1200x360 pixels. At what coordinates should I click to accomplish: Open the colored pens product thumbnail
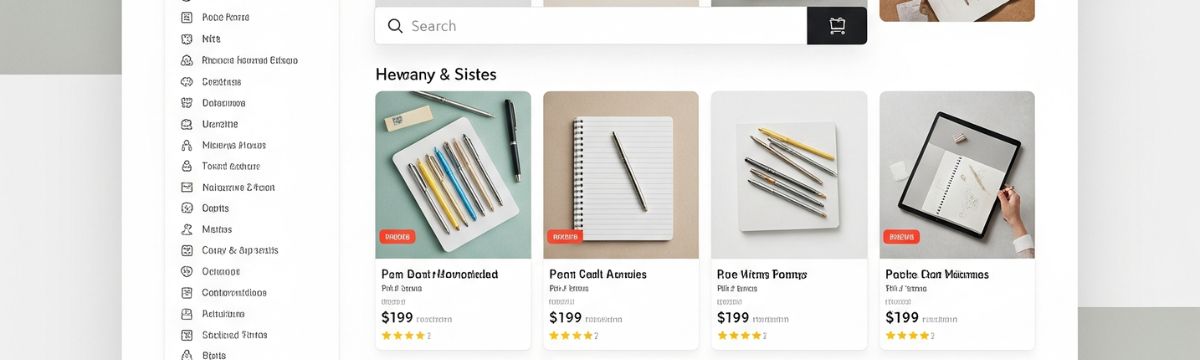453,175
